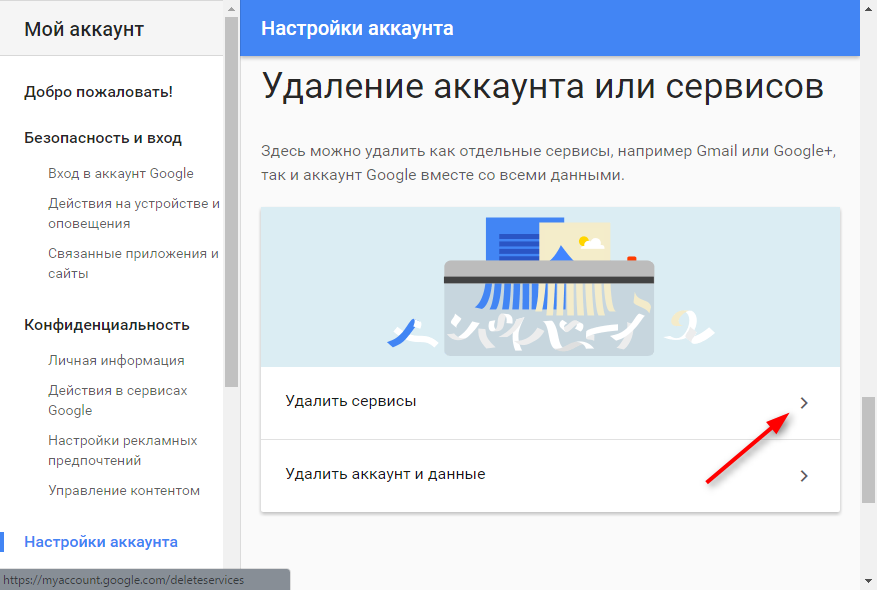
Task: Open the Безопасность и вход section
Action: click(103, 138)
